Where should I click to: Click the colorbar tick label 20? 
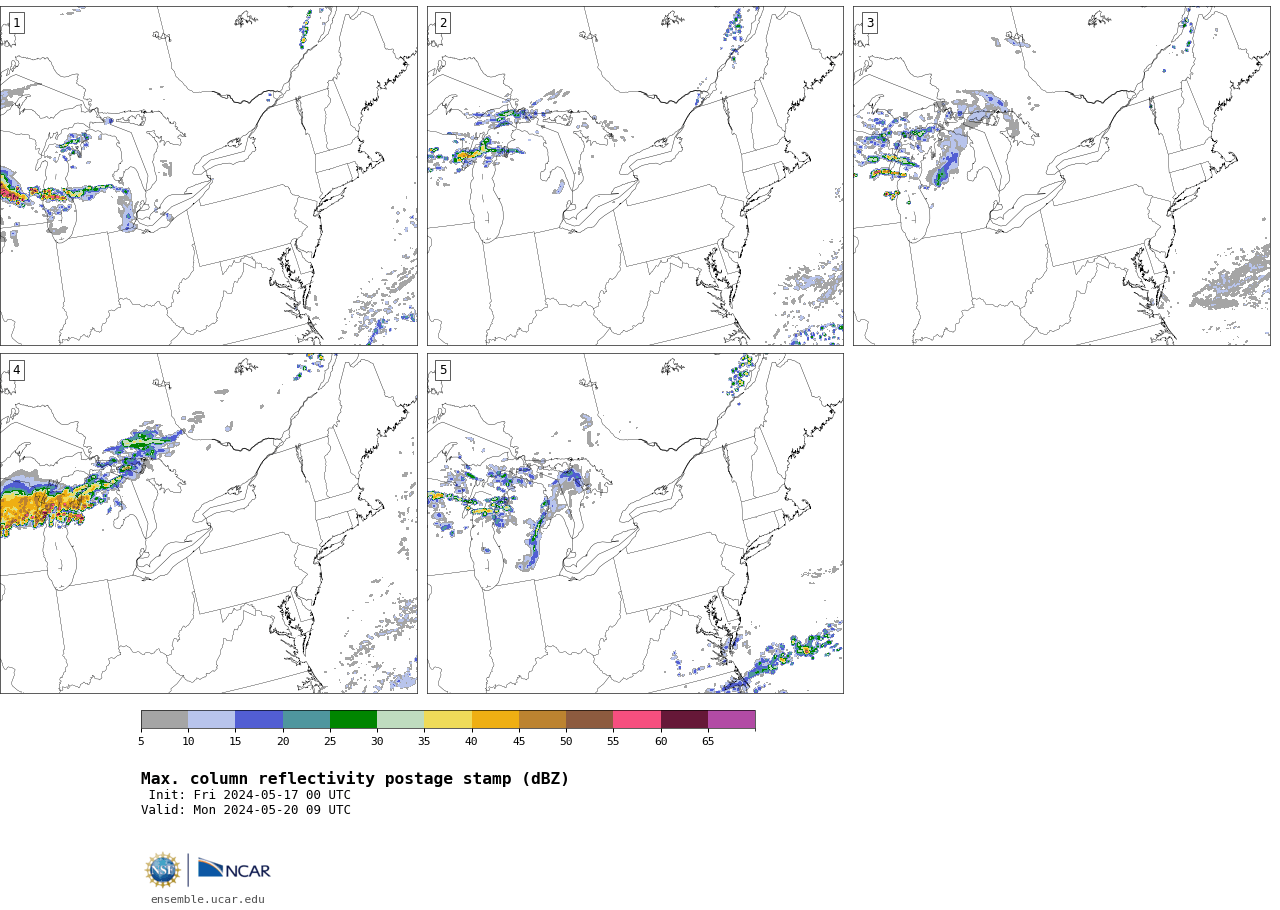click(x=283, y=742)
